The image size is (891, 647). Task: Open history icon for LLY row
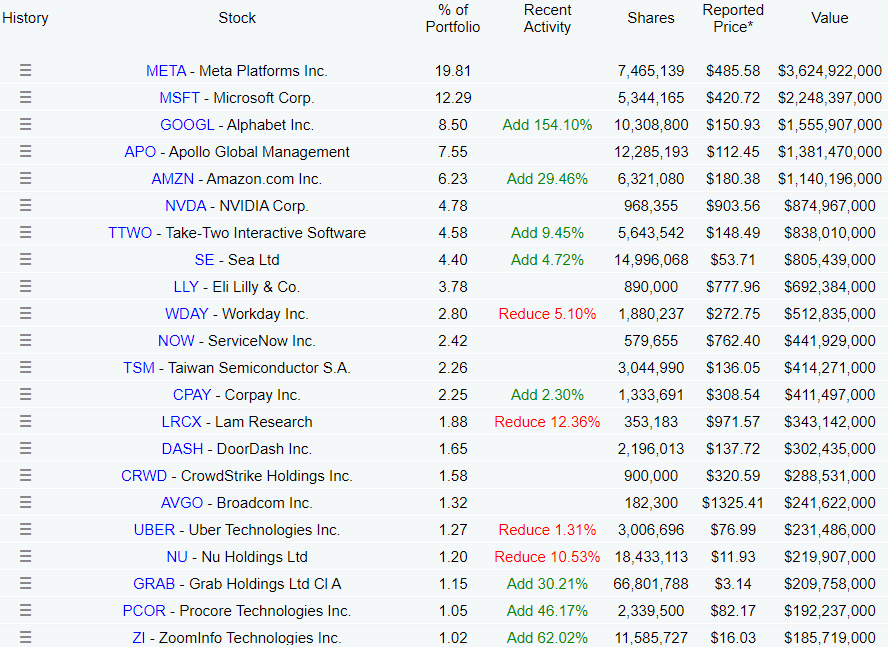pyautogui.click(x=26, y=286)
